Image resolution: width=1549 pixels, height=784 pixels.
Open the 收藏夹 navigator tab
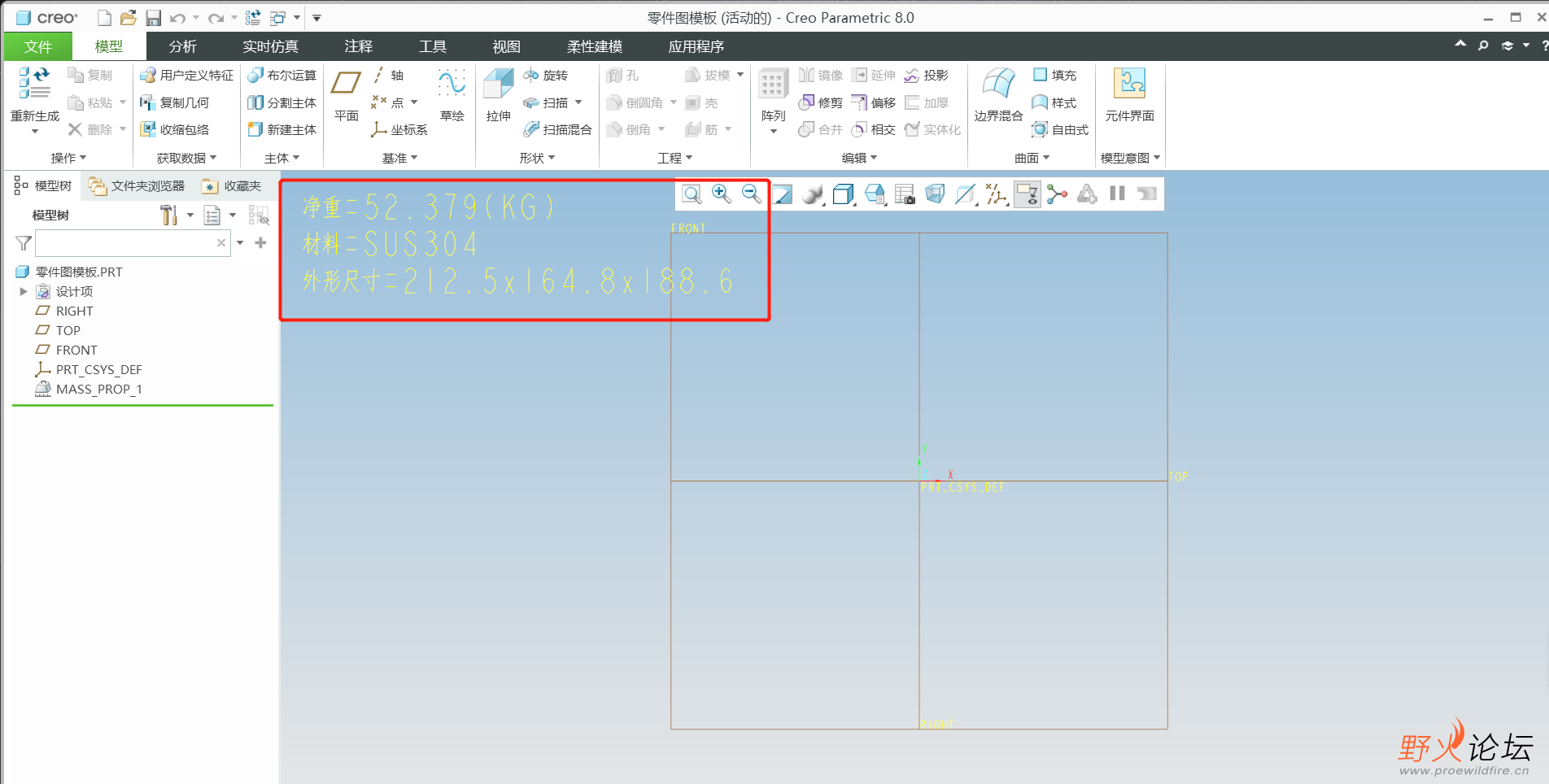coord(232,186)
